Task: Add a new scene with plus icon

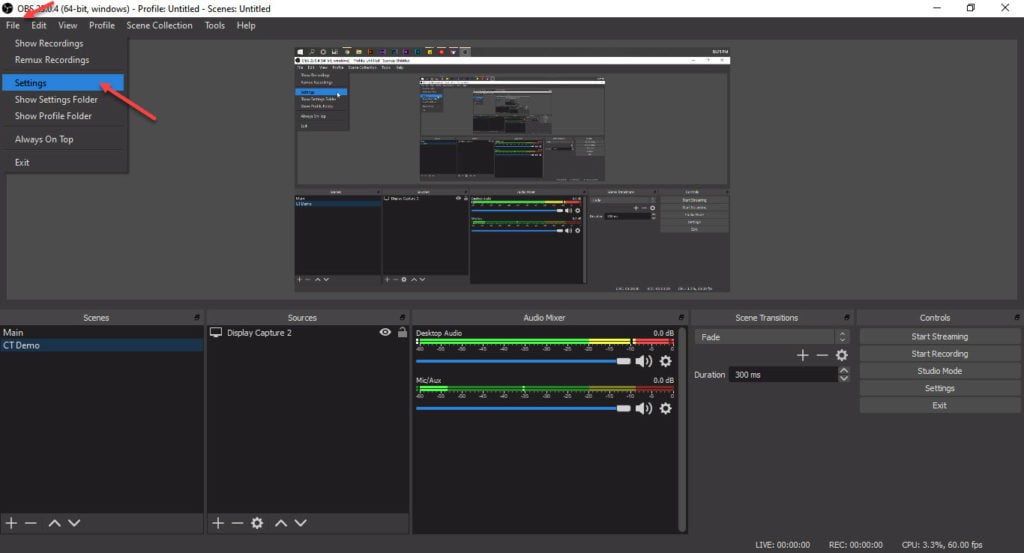Action: click(x=11, y=523)
